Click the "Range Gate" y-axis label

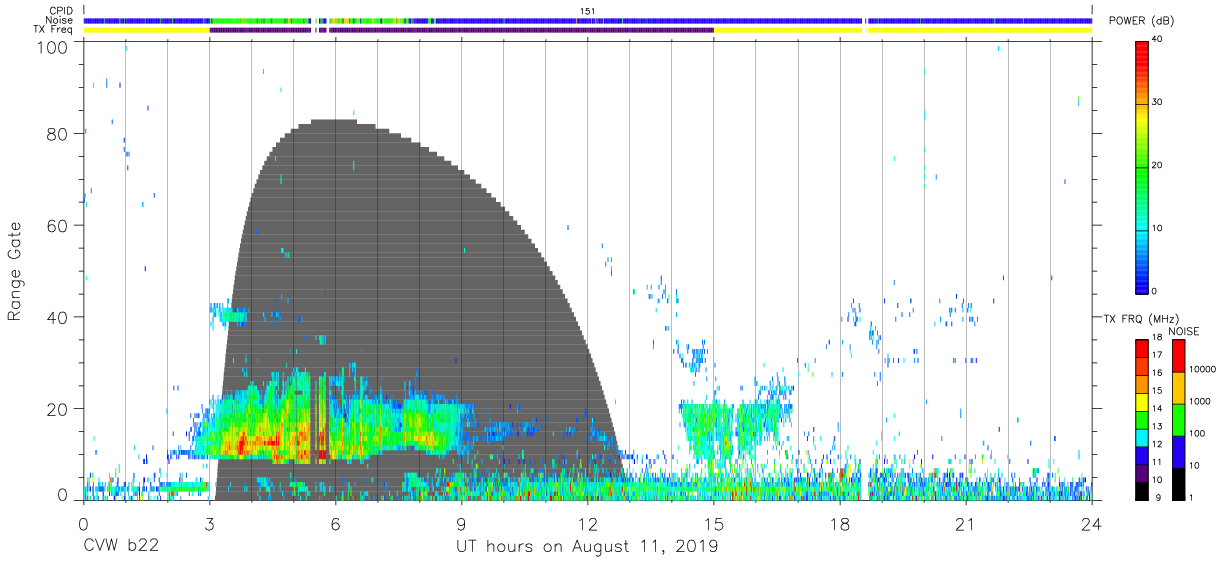15,272
